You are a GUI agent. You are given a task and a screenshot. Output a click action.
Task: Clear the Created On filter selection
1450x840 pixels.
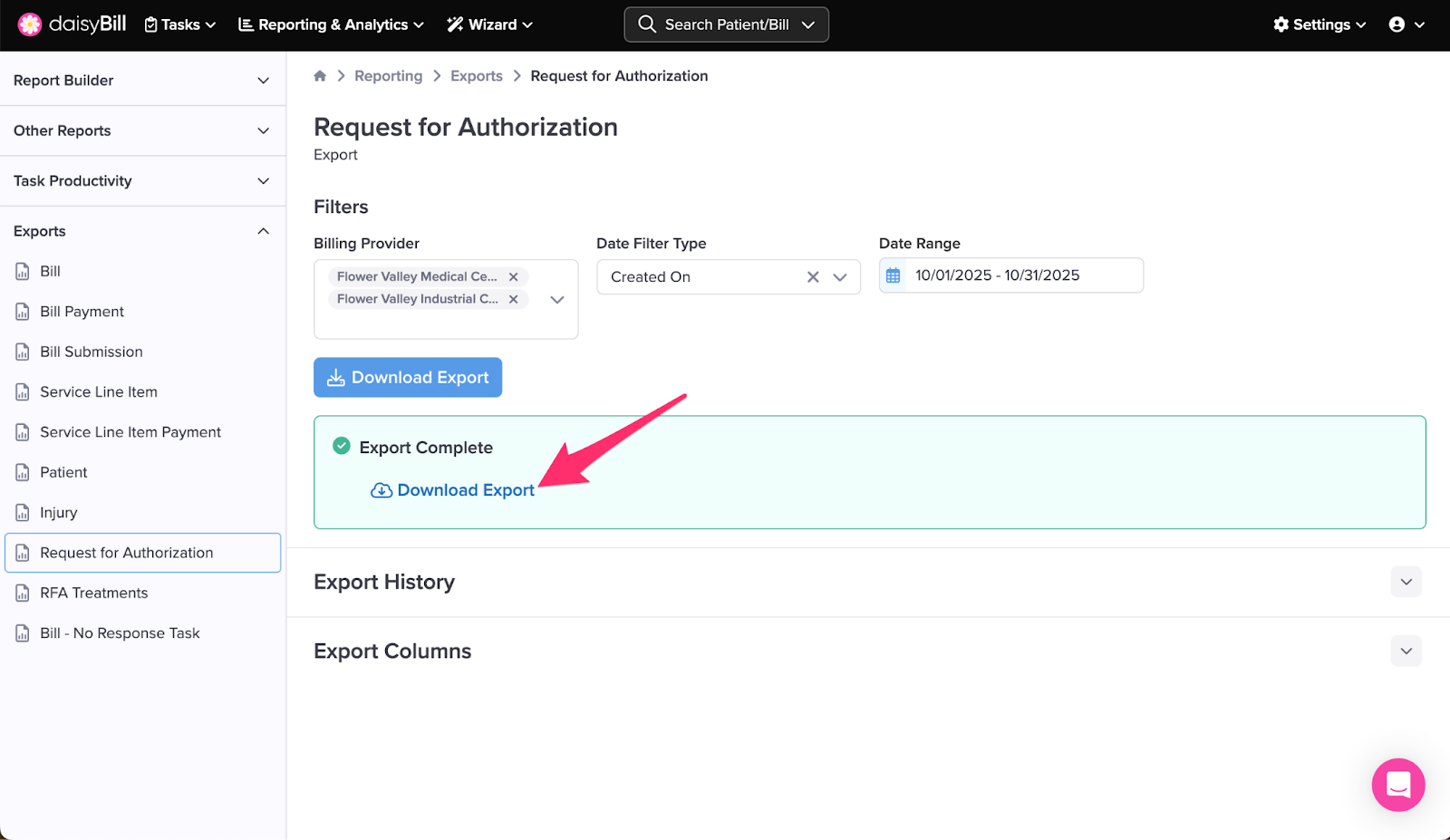pyautogui.click(x=813, y=277)
